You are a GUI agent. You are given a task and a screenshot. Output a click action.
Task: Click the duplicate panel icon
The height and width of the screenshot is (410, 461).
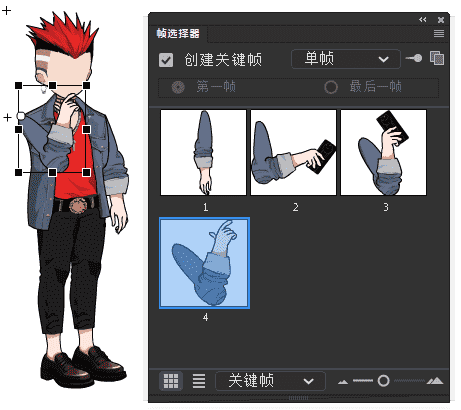click(437, 58)
